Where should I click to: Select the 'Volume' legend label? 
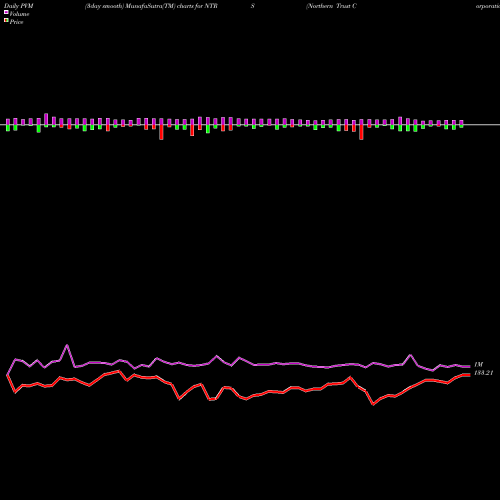[x=19, y=14]
